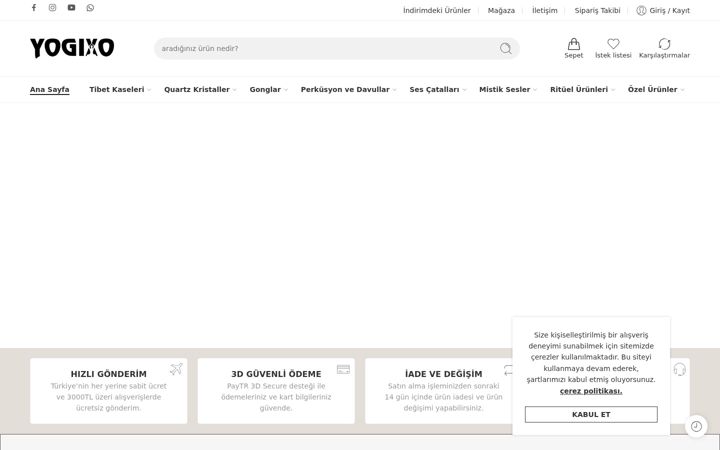This screenshot has width=720, height=450.
Task: Click the 3D GÜVENLİ ÖDEME heading
Action: (276, 374)
